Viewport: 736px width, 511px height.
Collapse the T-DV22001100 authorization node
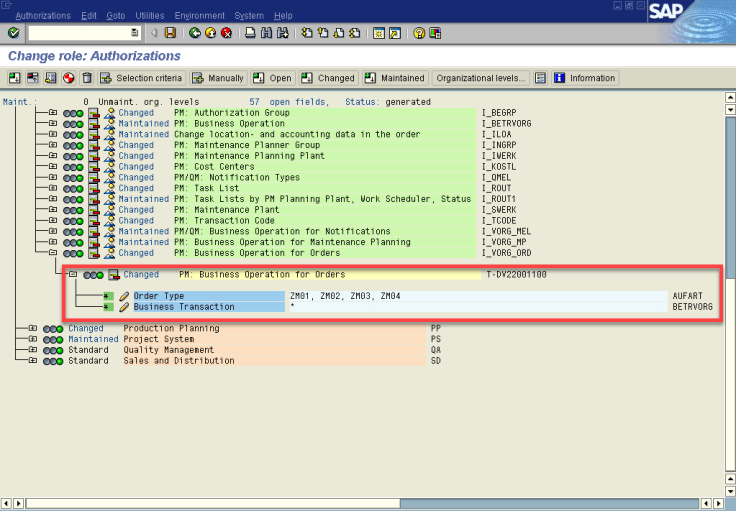72,275
